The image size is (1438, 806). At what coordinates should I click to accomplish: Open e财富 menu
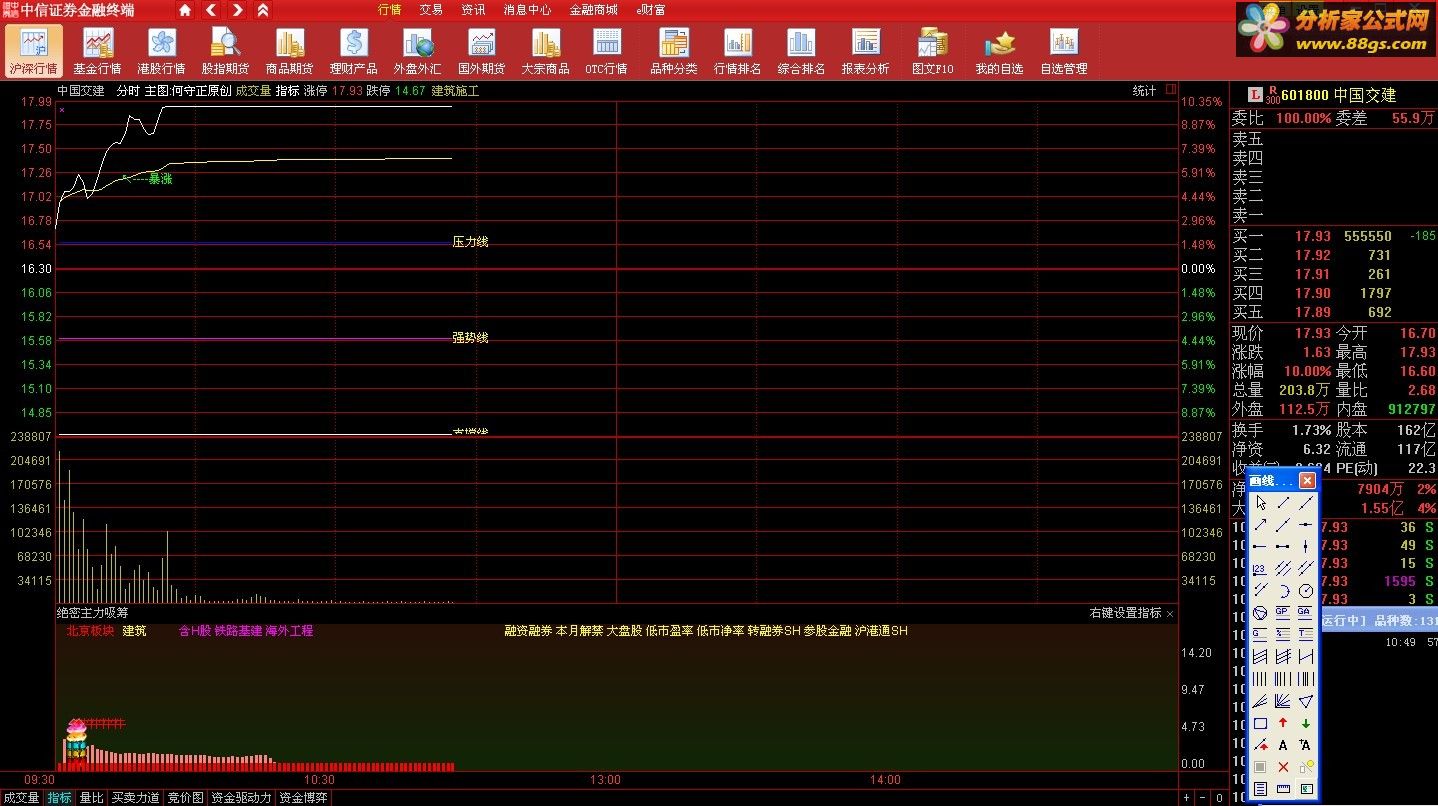click(x=651, y=10)
